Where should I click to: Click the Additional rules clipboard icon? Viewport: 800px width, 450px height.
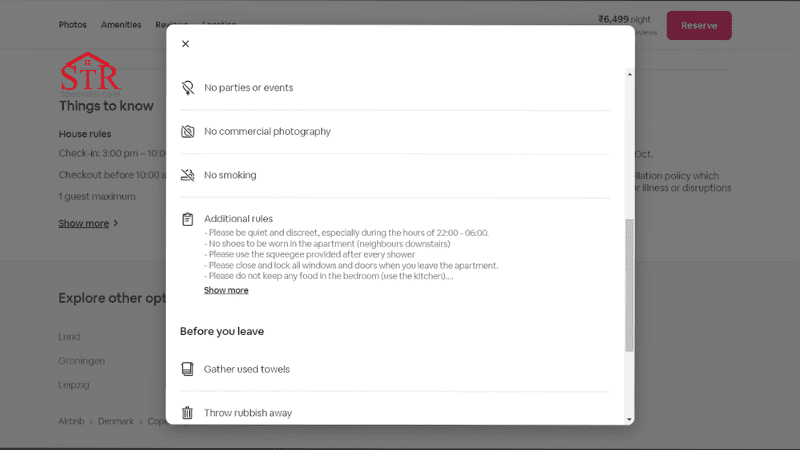coord(187,219)
